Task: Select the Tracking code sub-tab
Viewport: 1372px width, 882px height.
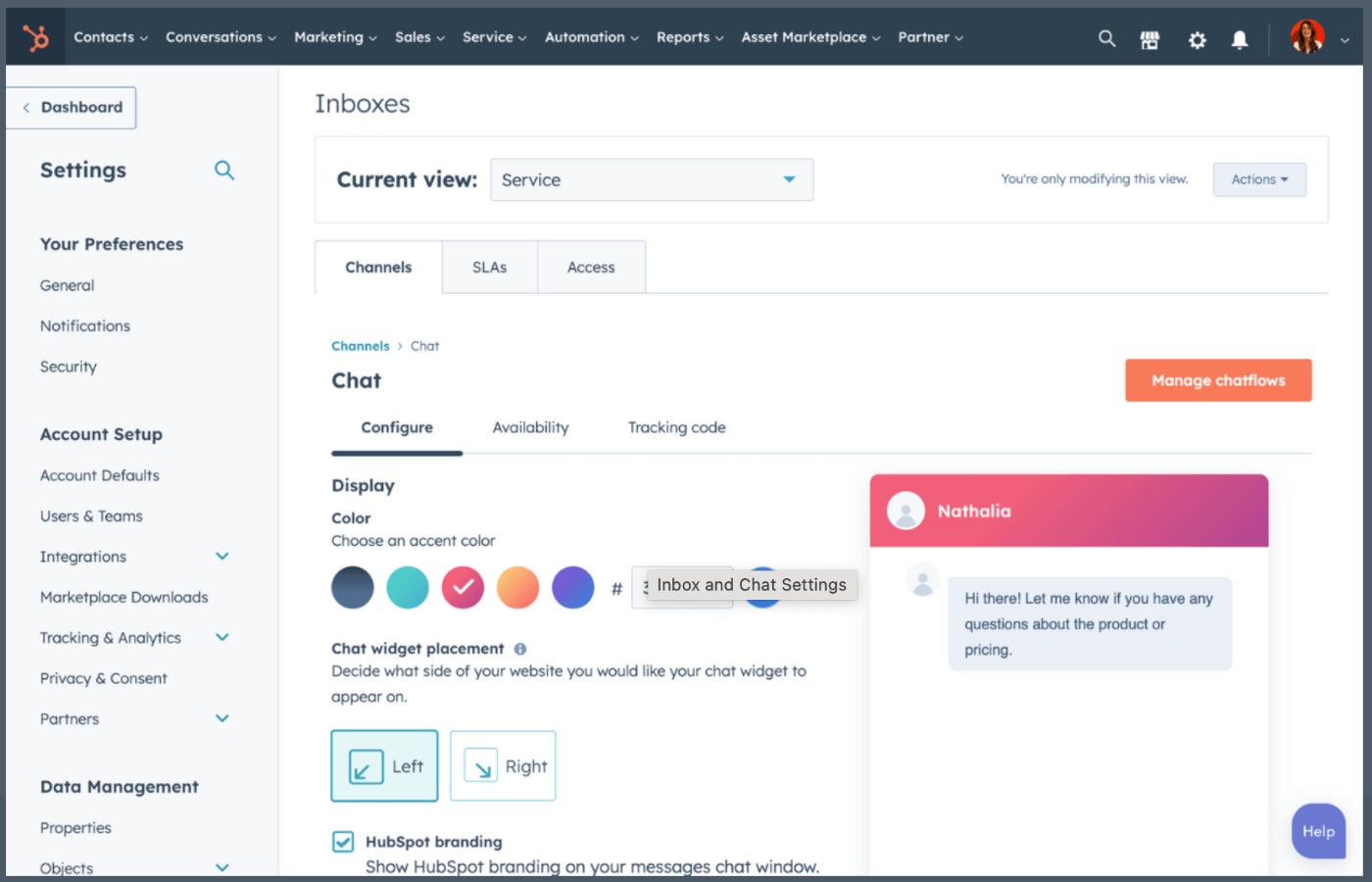Action: click(677, 428)
